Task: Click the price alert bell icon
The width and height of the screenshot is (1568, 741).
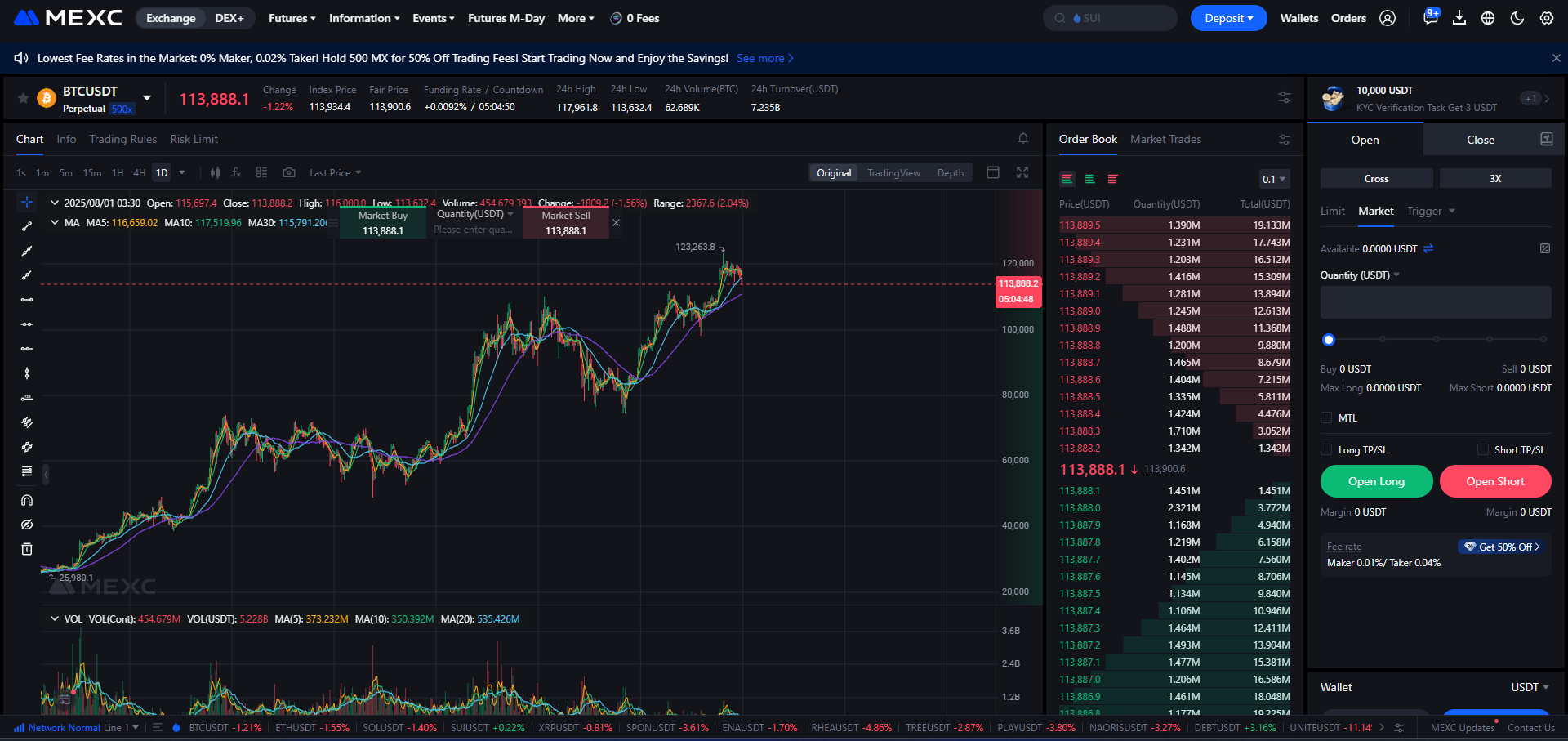Action: click(x=1023, y=139)
